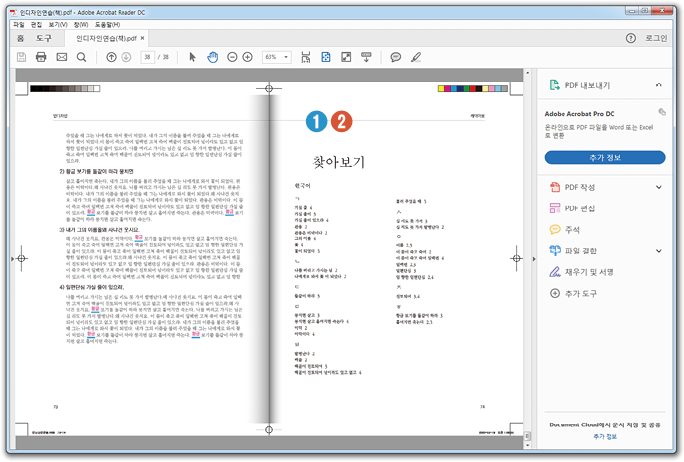Image resolution: width=684 pixels, height=462 pixels.
Task: Open the 창(W) menu
Action: point(81,24)
